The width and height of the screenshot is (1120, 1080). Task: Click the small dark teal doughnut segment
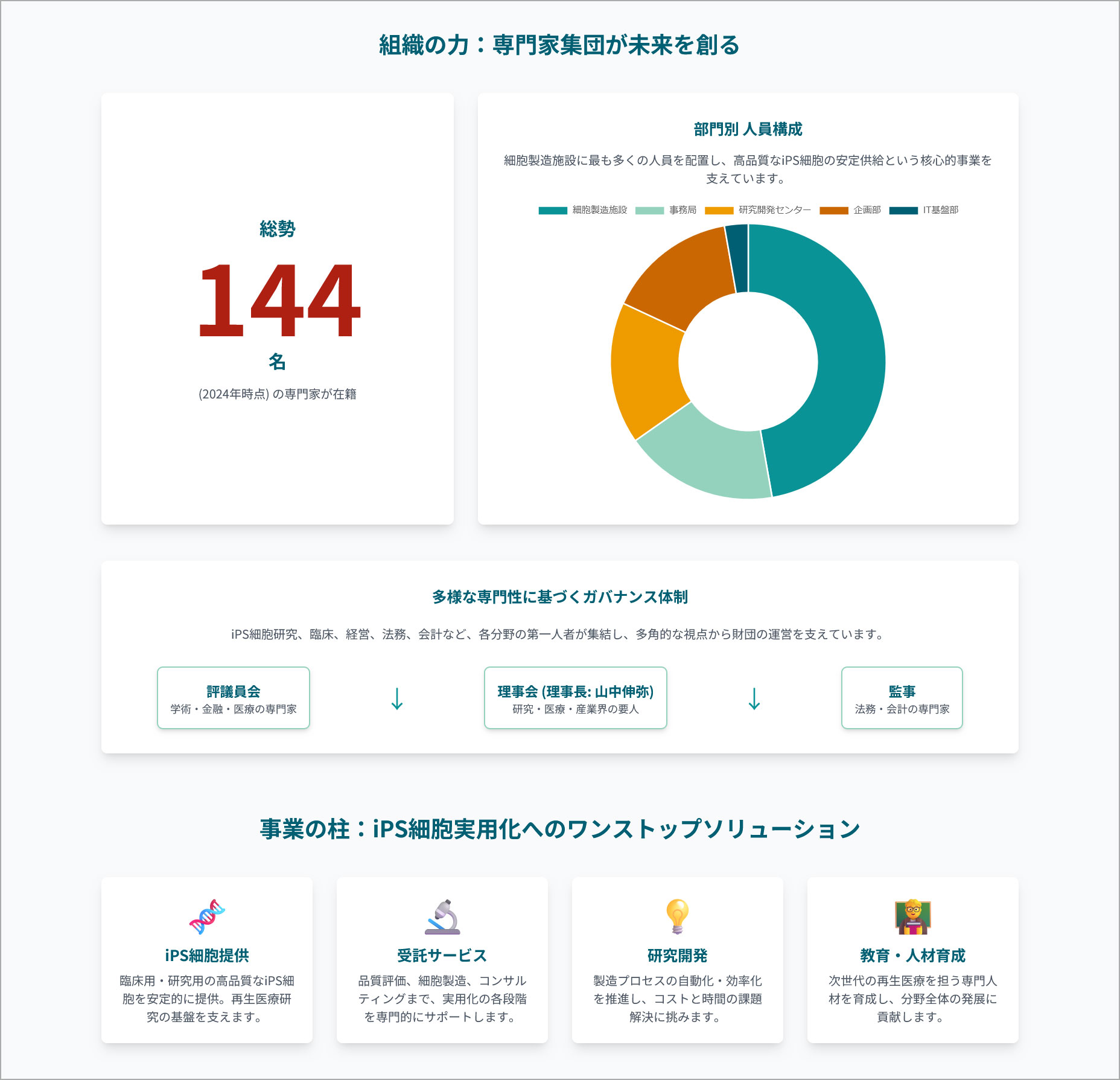(x=738, y=258)
